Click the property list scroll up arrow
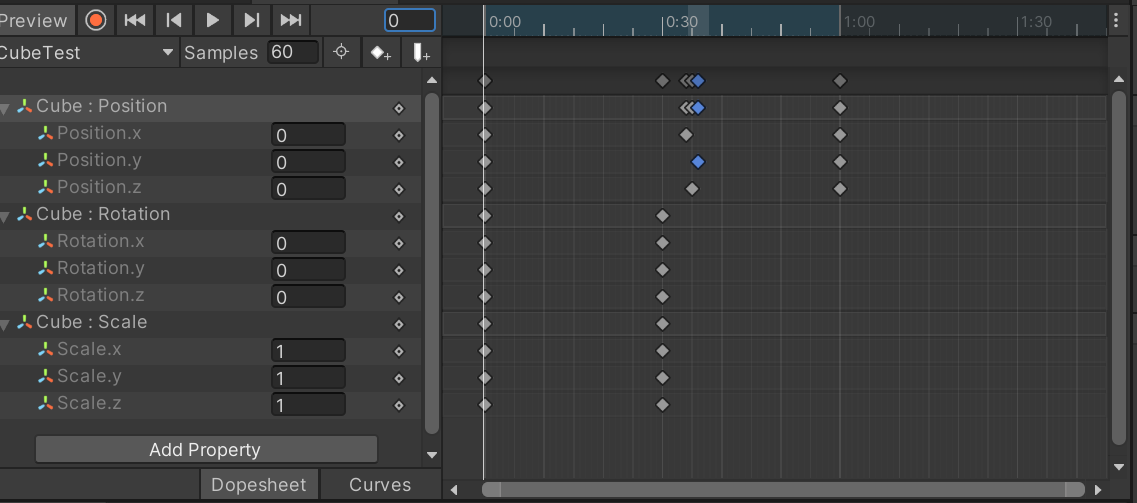 pos(432,80)
